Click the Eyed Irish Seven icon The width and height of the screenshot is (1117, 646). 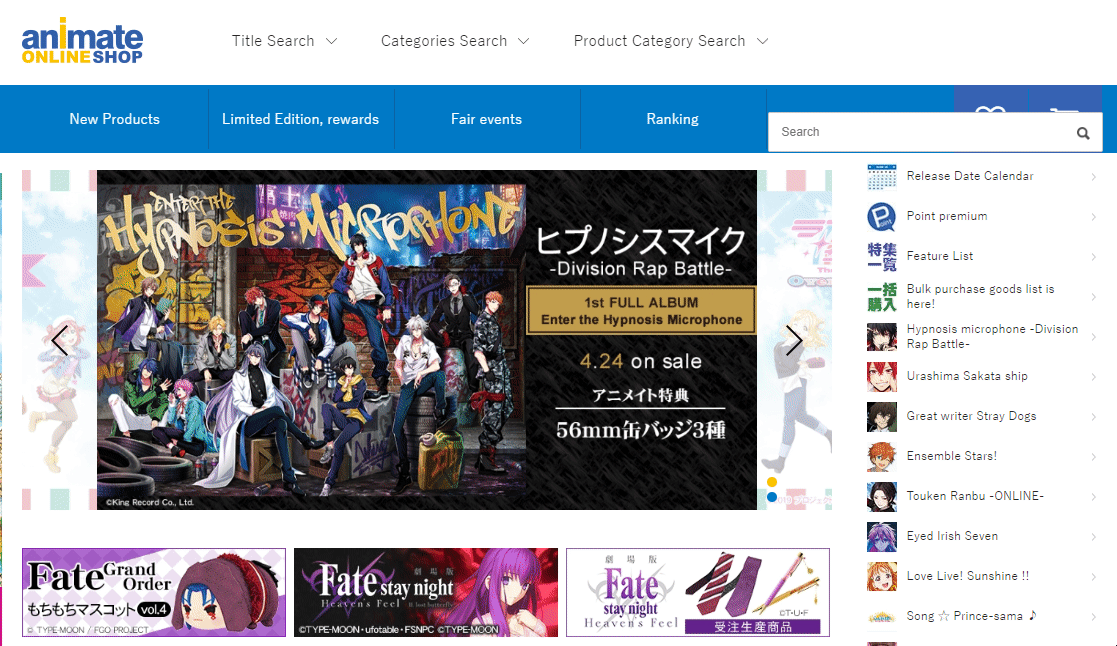click(x=881, y=536)
